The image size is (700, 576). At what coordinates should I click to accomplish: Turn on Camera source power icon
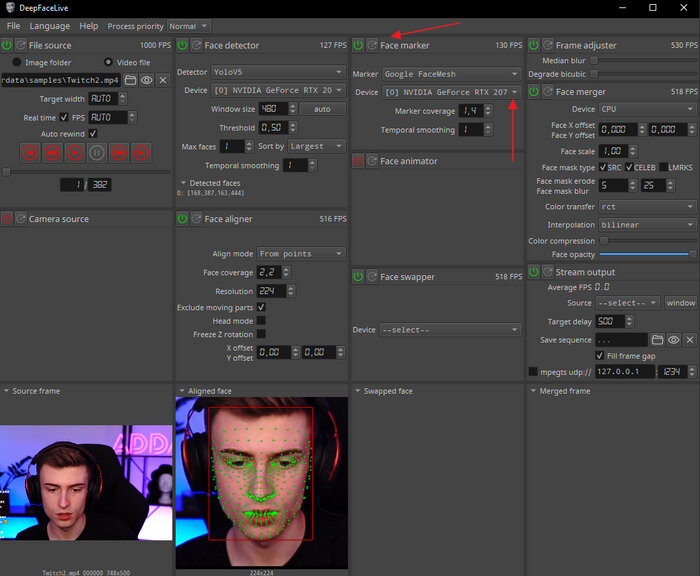(x=7, y=219)
